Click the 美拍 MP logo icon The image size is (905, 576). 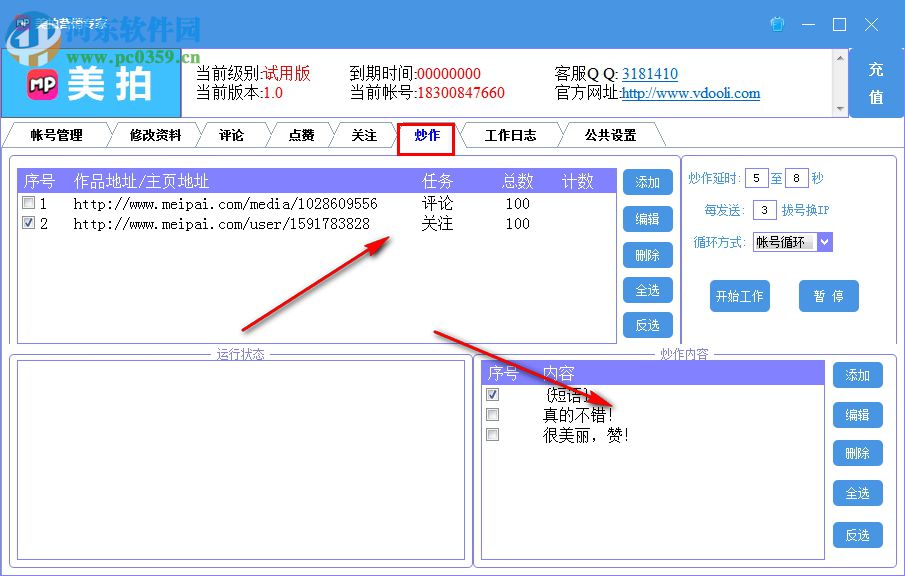(x=44, y=82)
